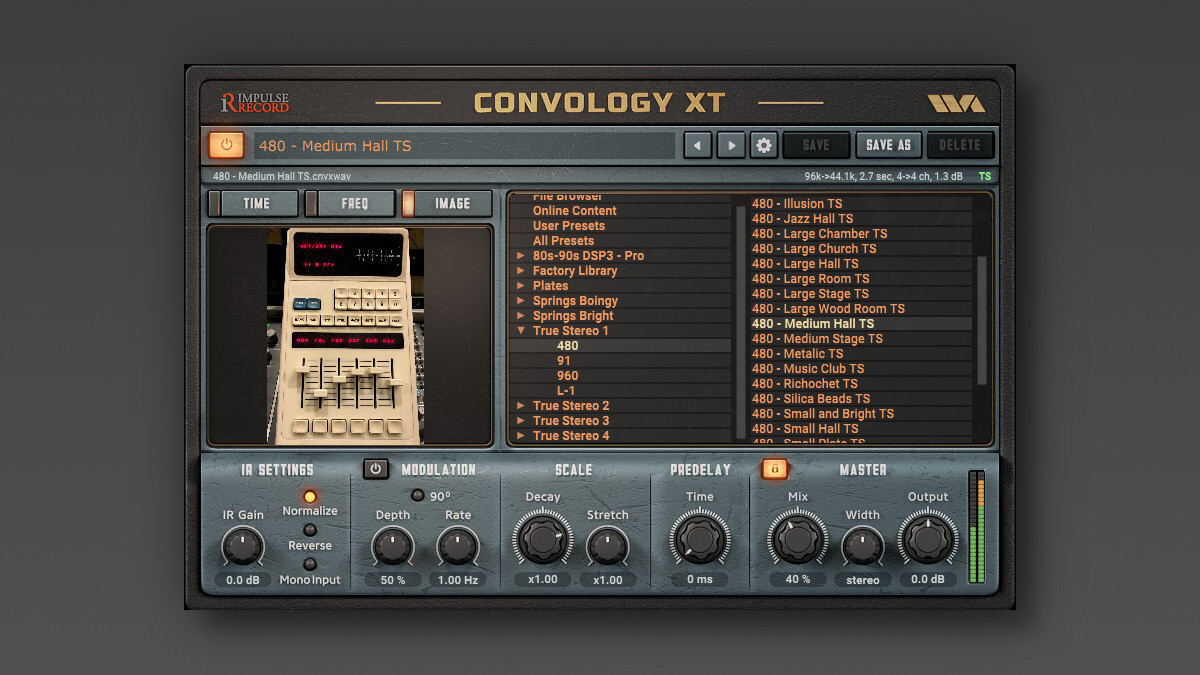The image size is (1200, 675).
Task: Collapse the True Stereo 1 folder
Action: point(520,331)
